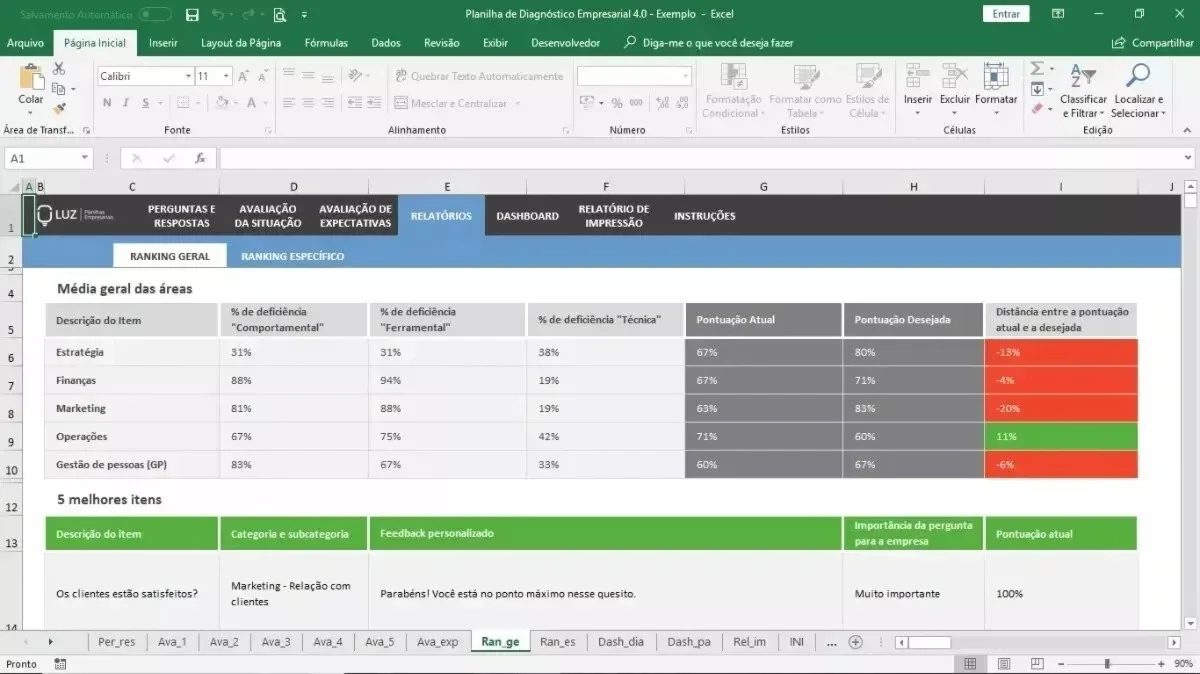Click the Formatar cells icon

click(x=996, y=75)
